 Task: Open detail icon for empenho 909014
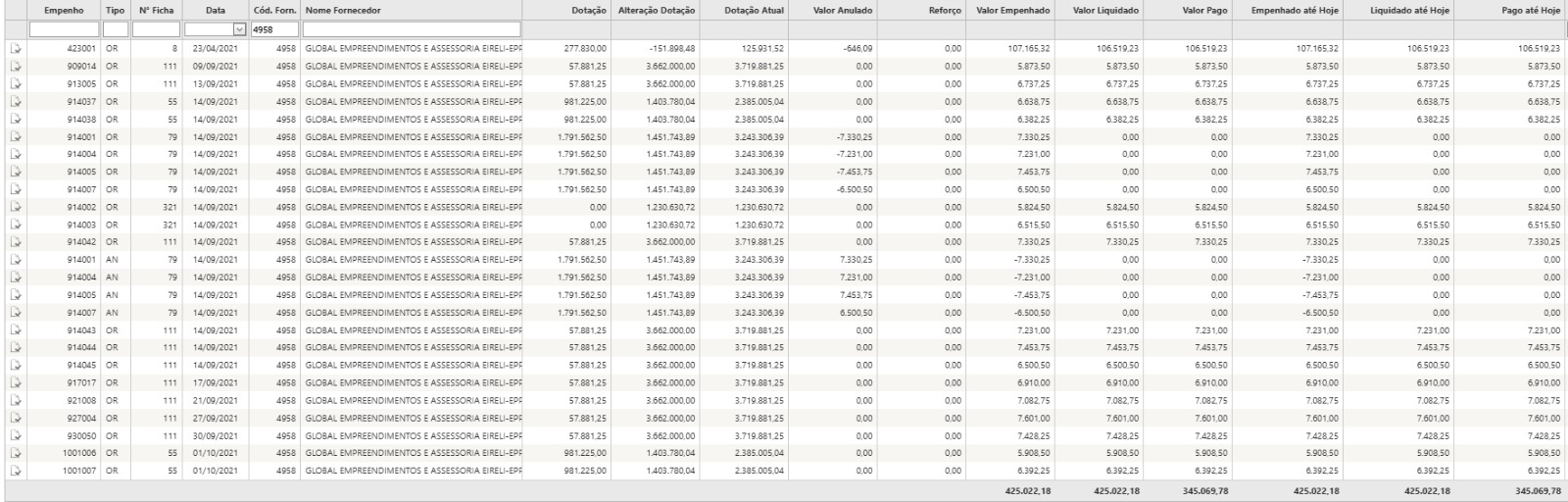[16, 66]
